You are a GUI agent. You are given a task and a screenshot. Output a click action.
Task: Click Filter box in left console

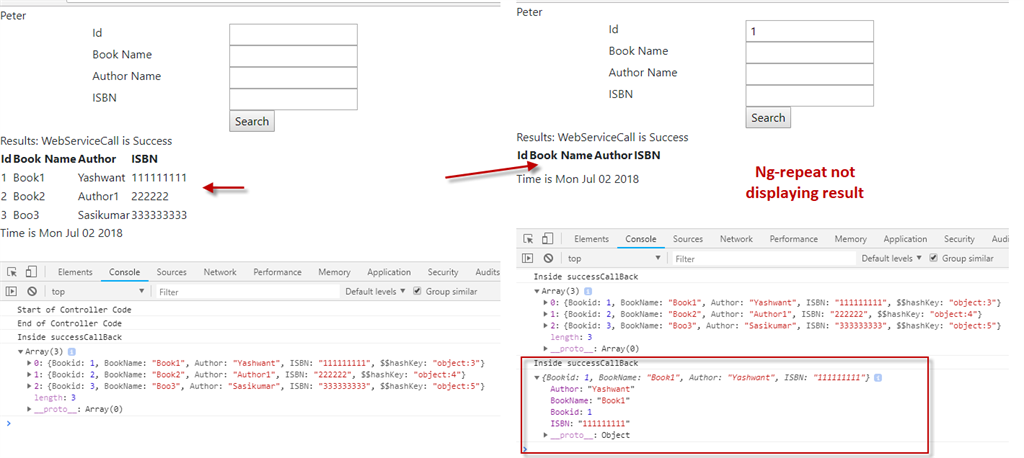click(x=247, y=291)
